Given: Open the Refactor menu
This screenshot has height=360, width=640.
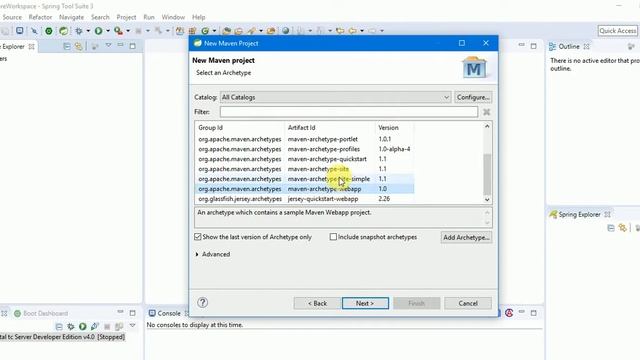Looking at the screenshot, I should [x=40, y=17].
